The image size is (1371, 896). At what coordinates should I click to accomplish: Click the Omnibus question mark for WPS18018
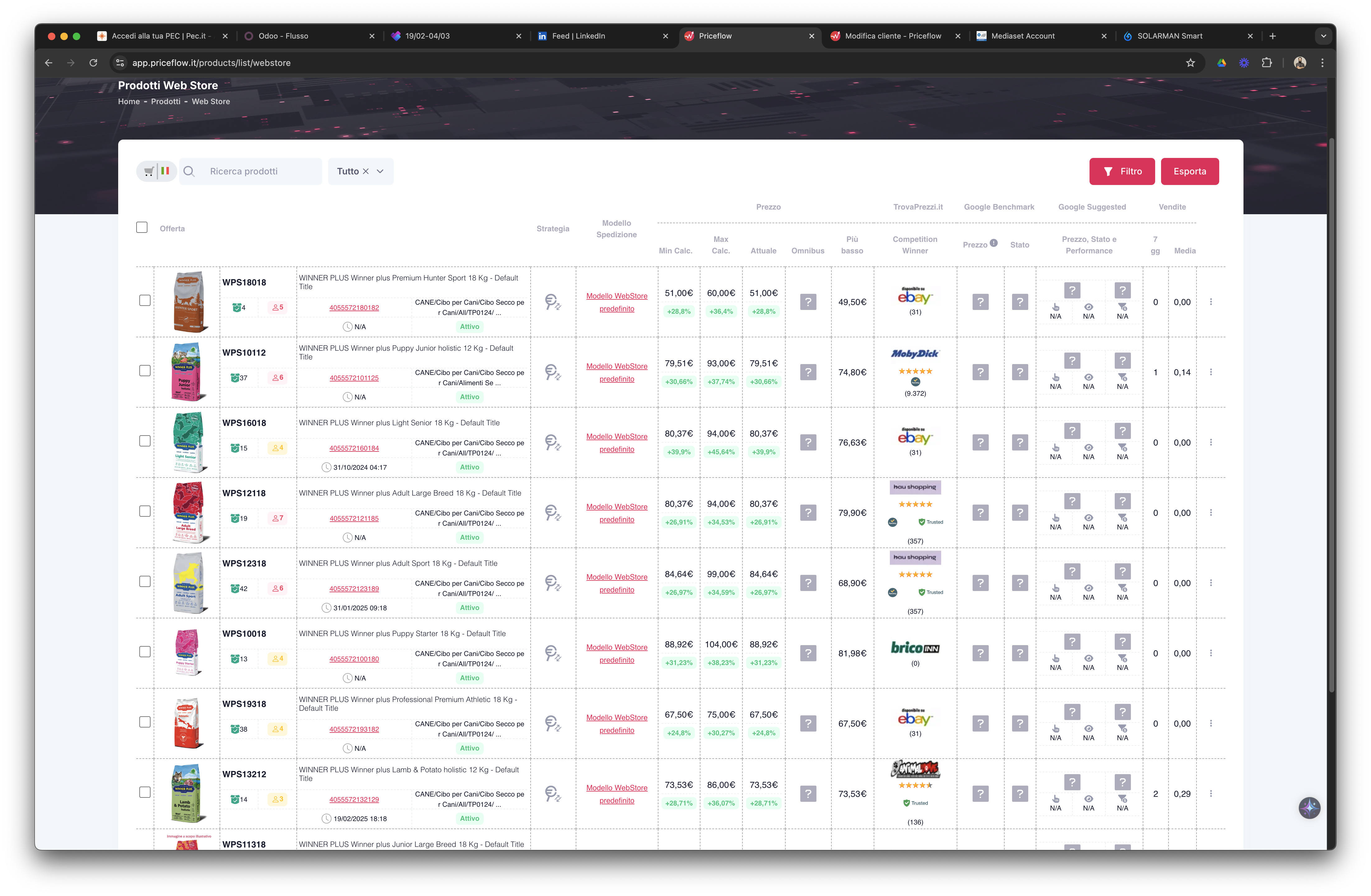click(x=808, y=302)
